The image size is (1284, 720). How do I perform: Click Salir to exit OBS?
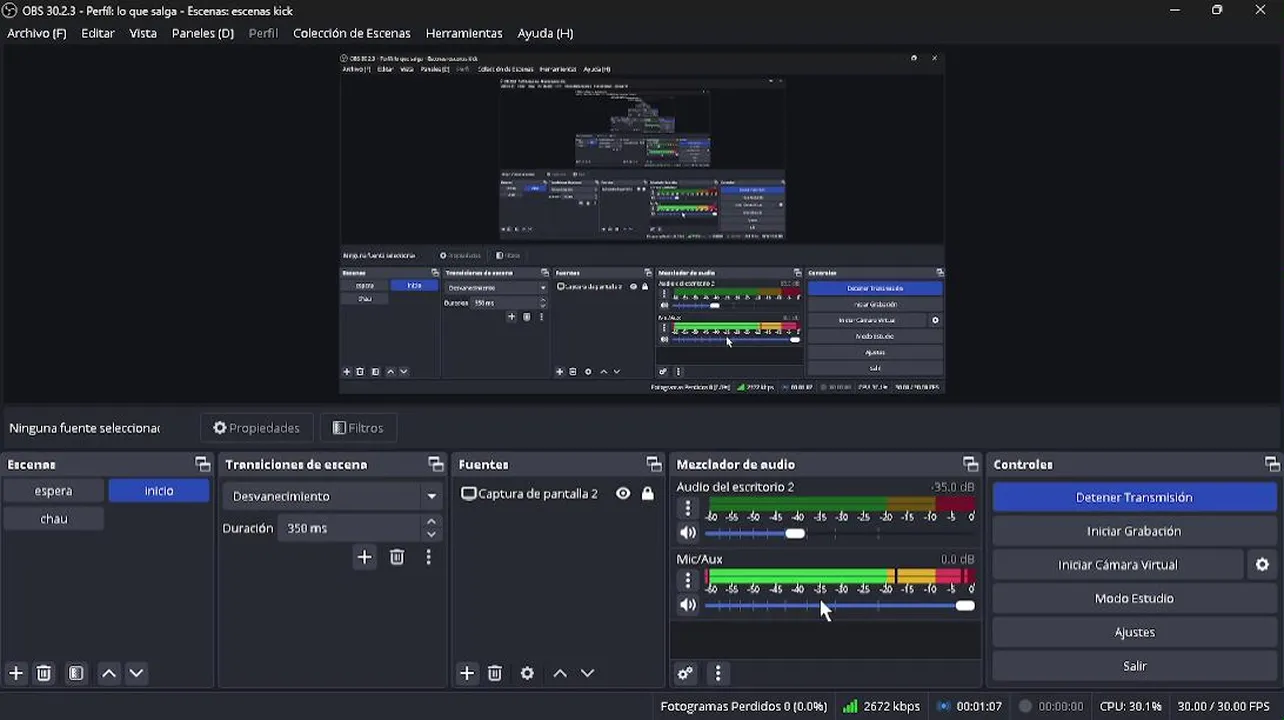(1134, 666)
